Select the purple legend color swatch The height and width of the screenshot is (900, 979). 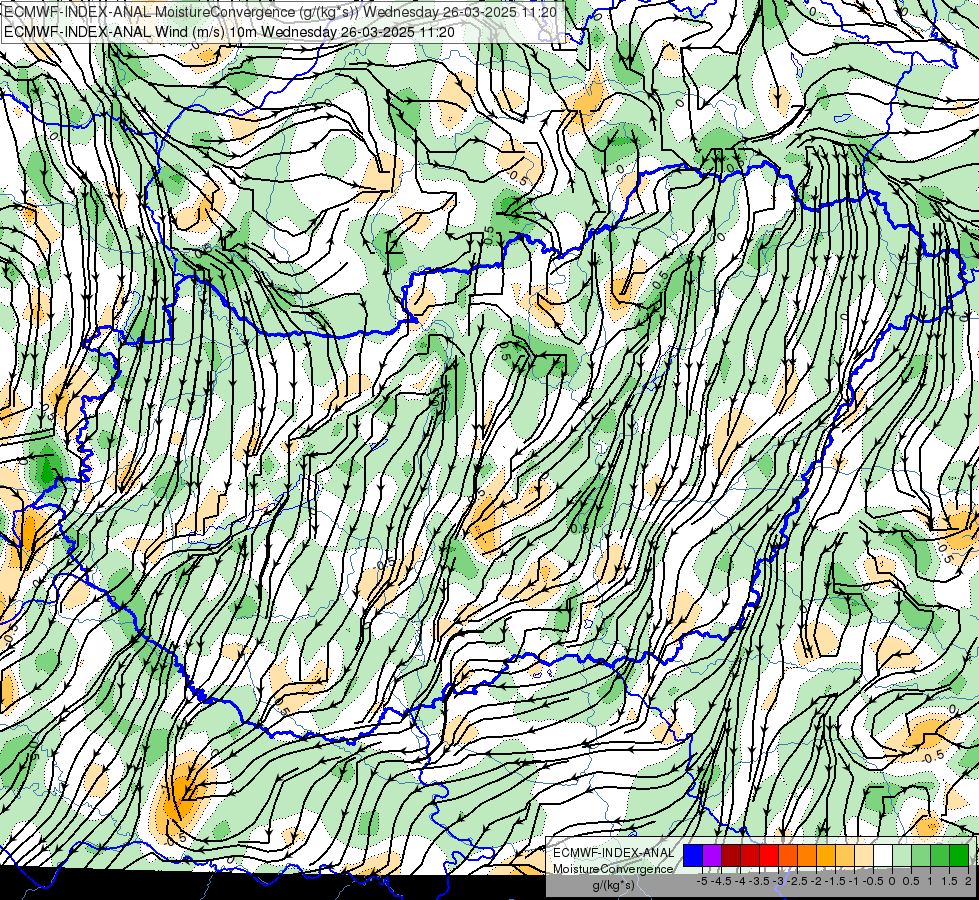tap(712, 855)
